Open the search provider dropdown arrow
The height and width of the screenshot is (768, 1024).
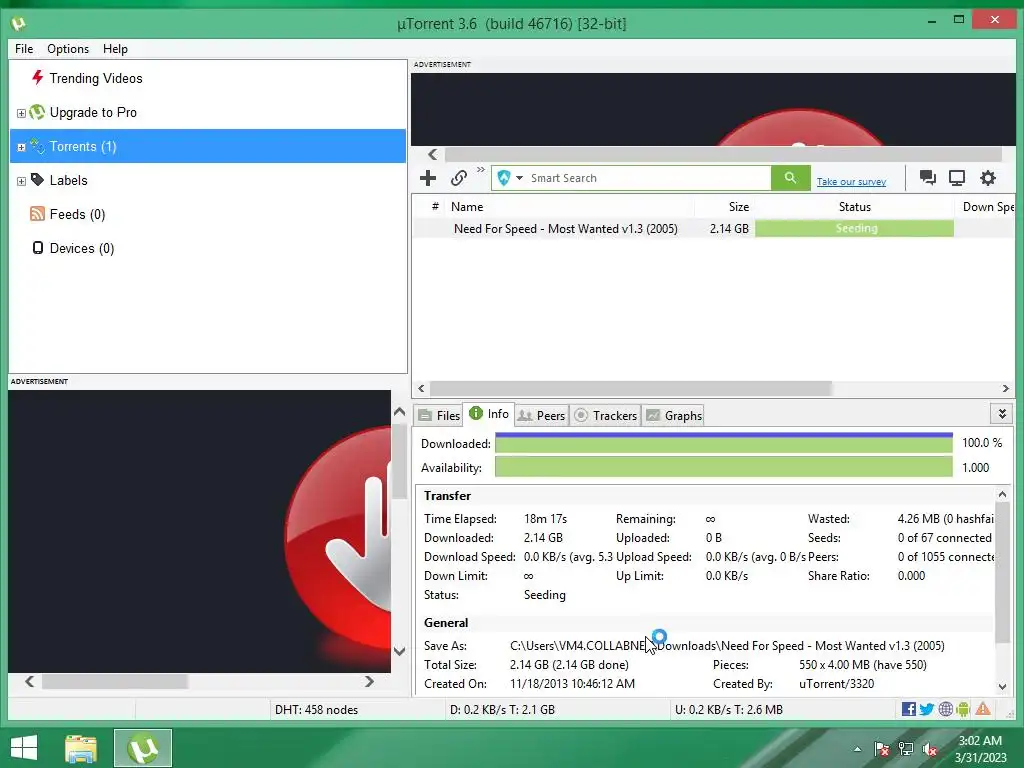[520, 178]
